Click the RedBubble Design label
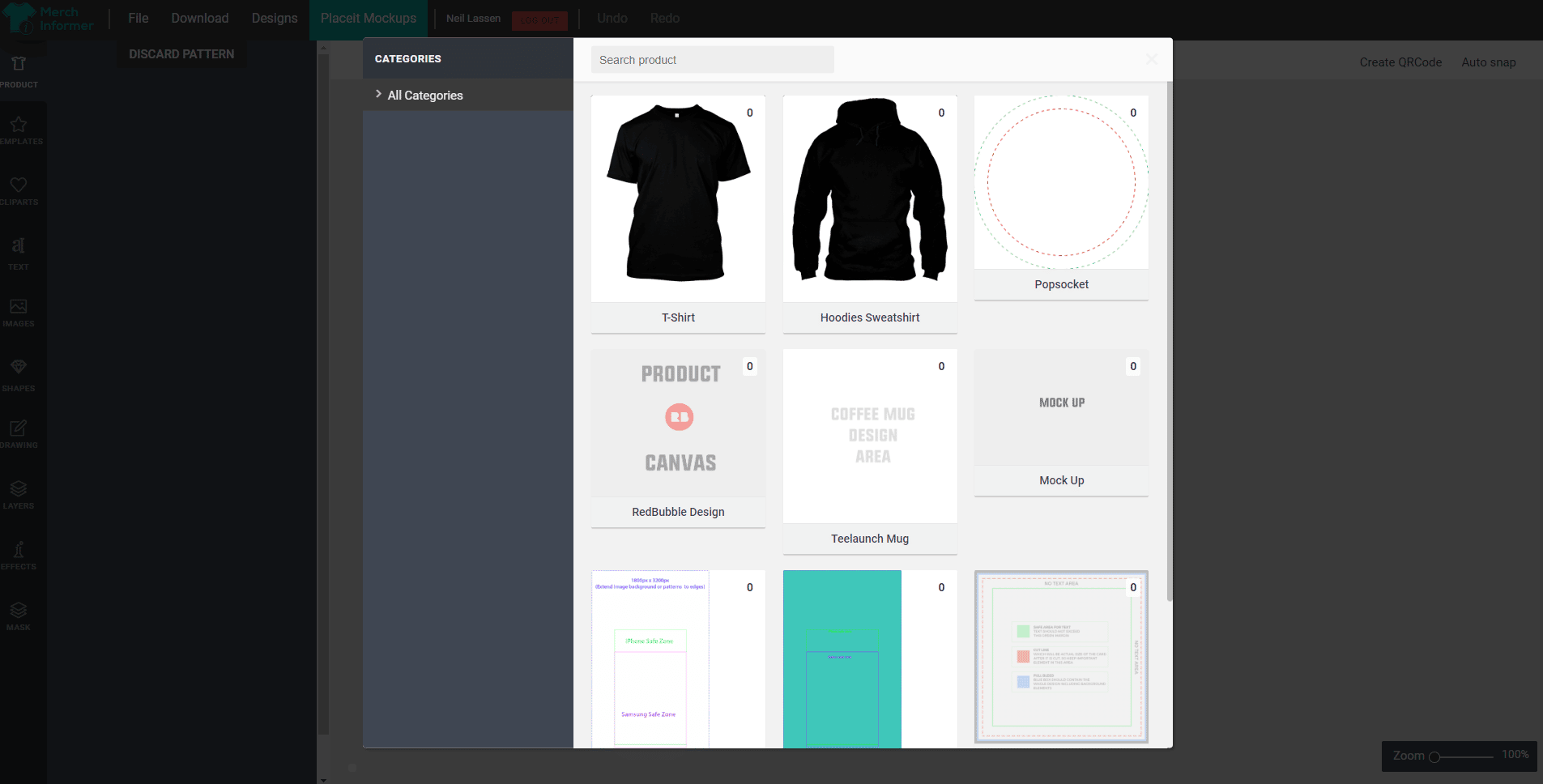Viewport: 1543px width, 784px height. pyautogui.click(x=678, y=512)
